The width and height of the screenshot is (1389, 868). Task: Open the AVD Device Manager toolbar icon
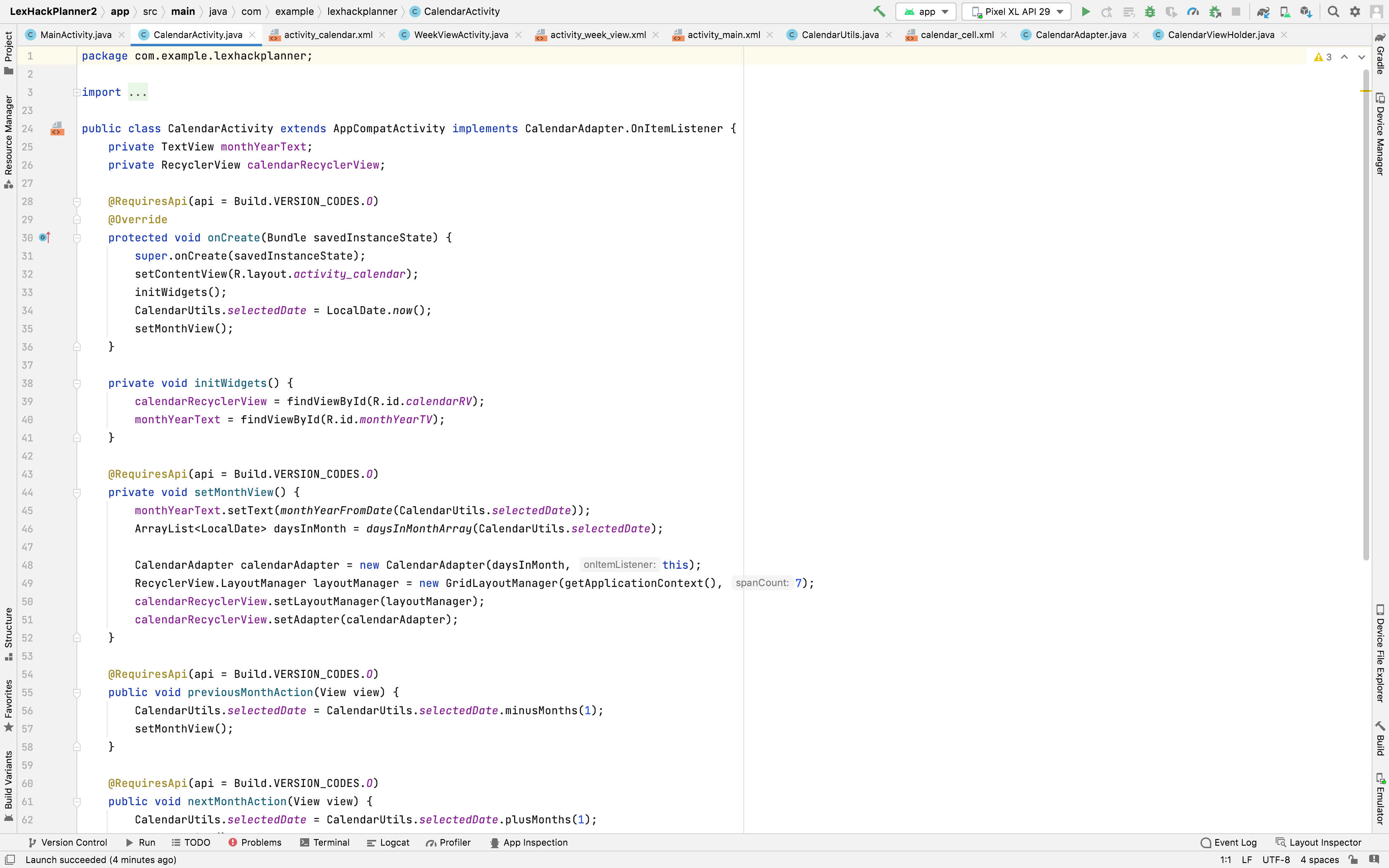click(x=1284, y=12)
